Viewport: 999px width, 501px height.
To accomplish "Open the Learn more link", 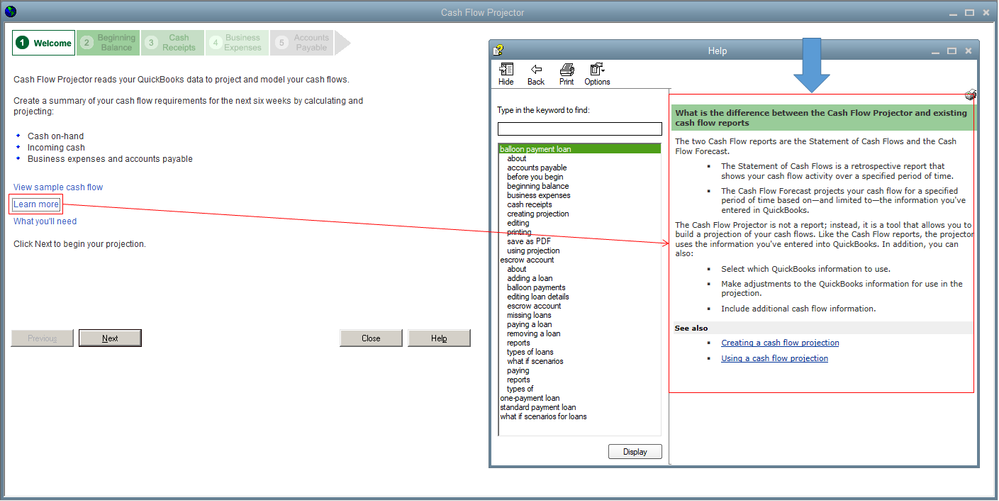I will click(36, 204).
